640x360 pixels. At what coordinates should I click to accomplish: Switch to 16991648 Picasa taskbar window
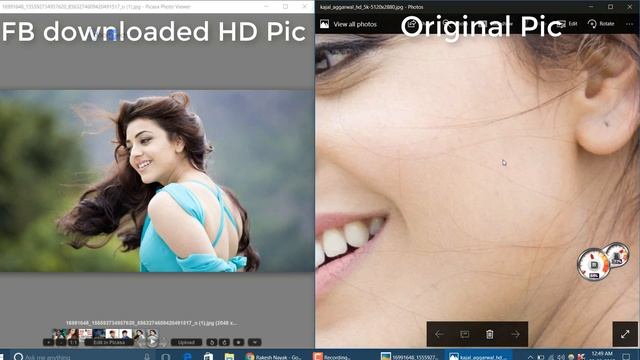click(409, 357)
